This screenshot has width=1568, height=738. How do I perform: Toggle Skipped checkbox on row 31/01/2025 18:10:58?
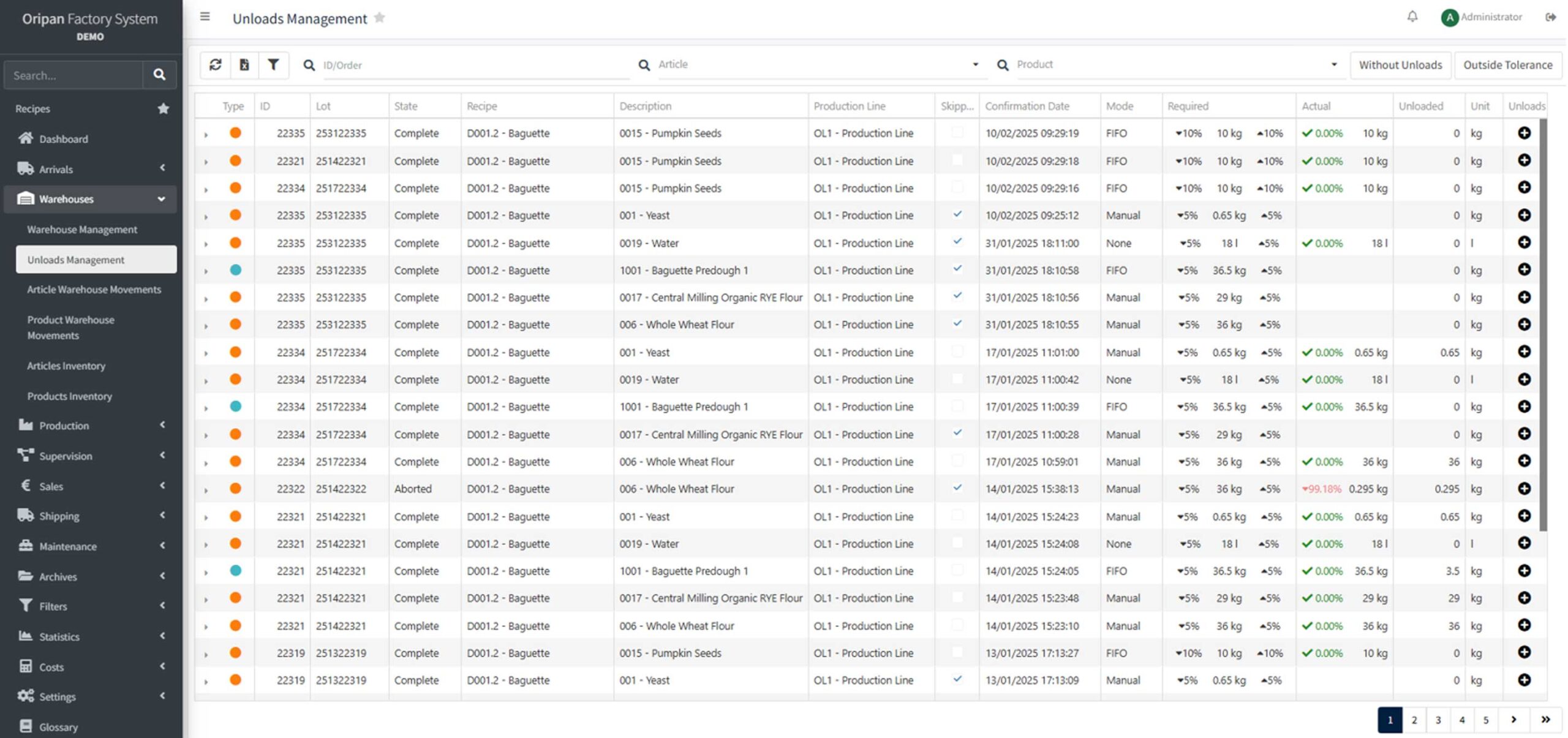click(957, 269)
